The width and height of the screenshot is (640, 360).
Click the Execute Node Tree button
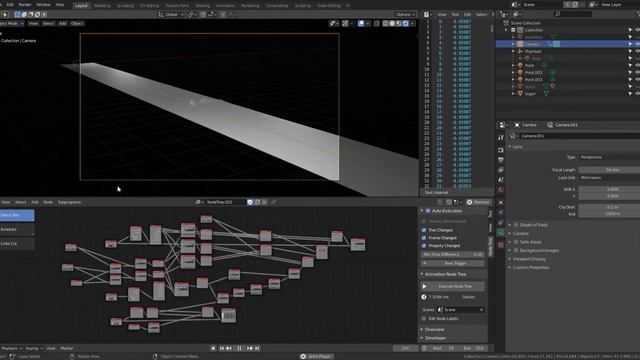point(453,286)
